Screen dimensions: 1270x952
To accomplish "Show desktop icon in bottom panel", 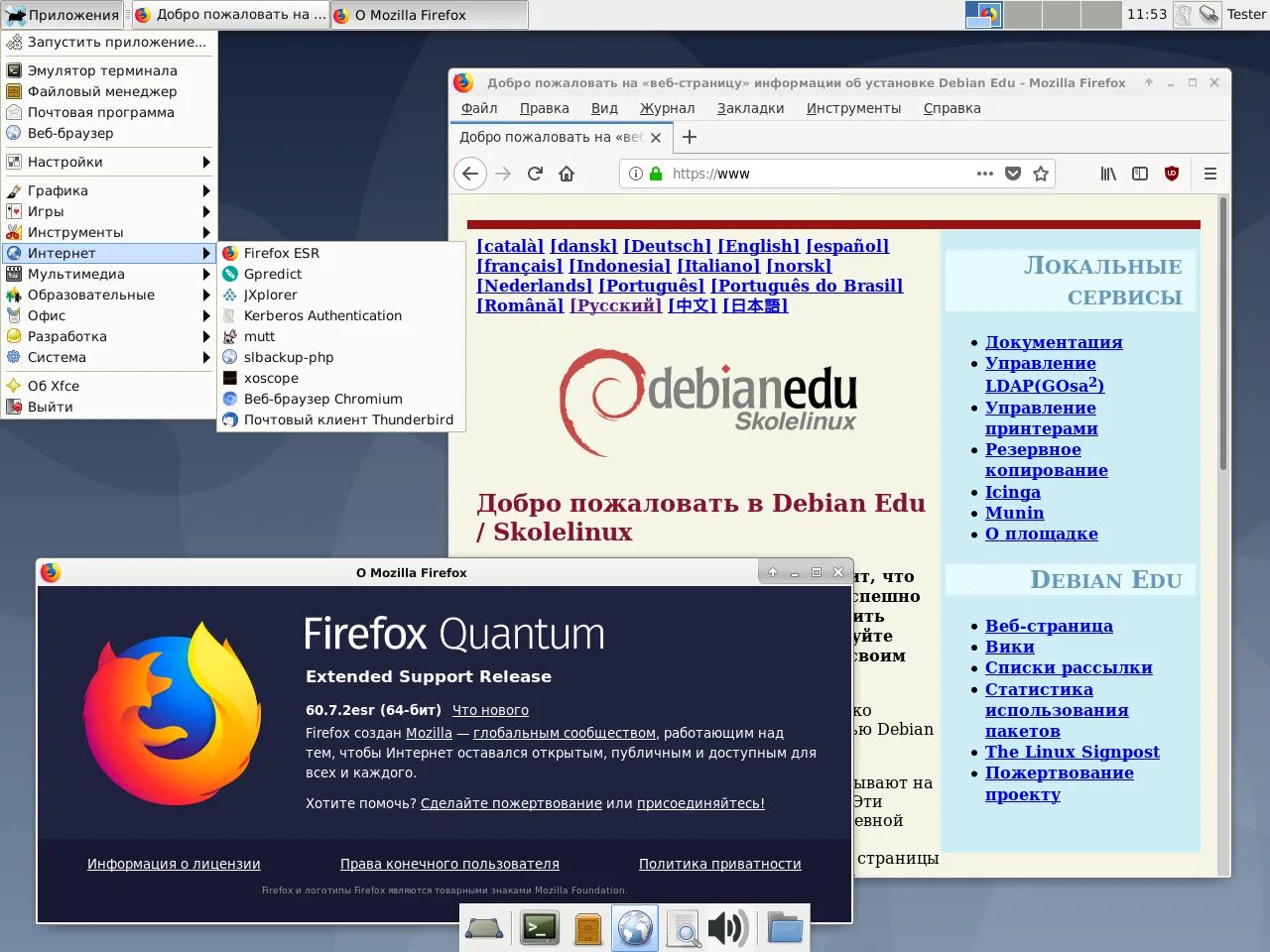I will pos(484,928).
